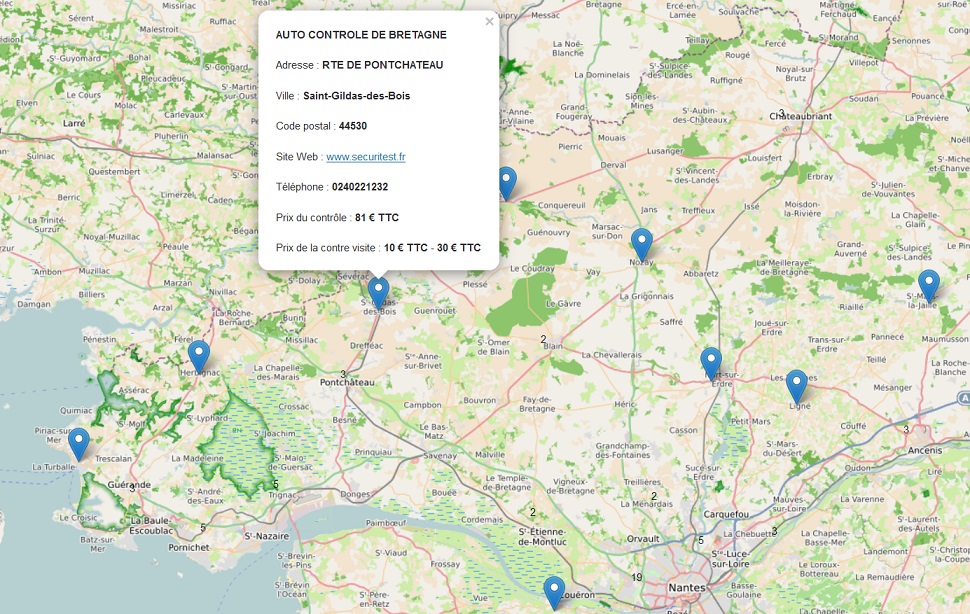The width and height of the screenshot is (970, 614).
Task: Click the marker at Nort-sur-Erdre
Action: pos(711,363)
